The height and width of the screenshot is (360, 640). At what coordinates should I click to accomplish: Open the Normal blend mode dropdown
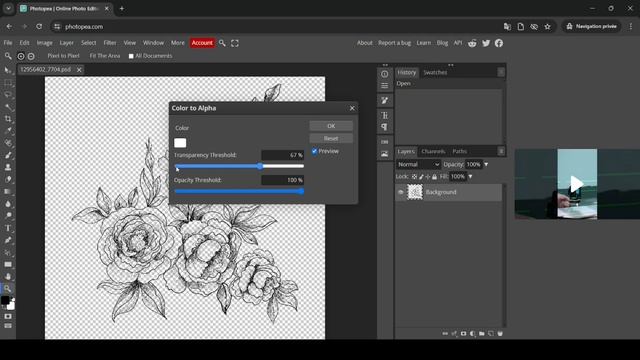coord(418,164)
